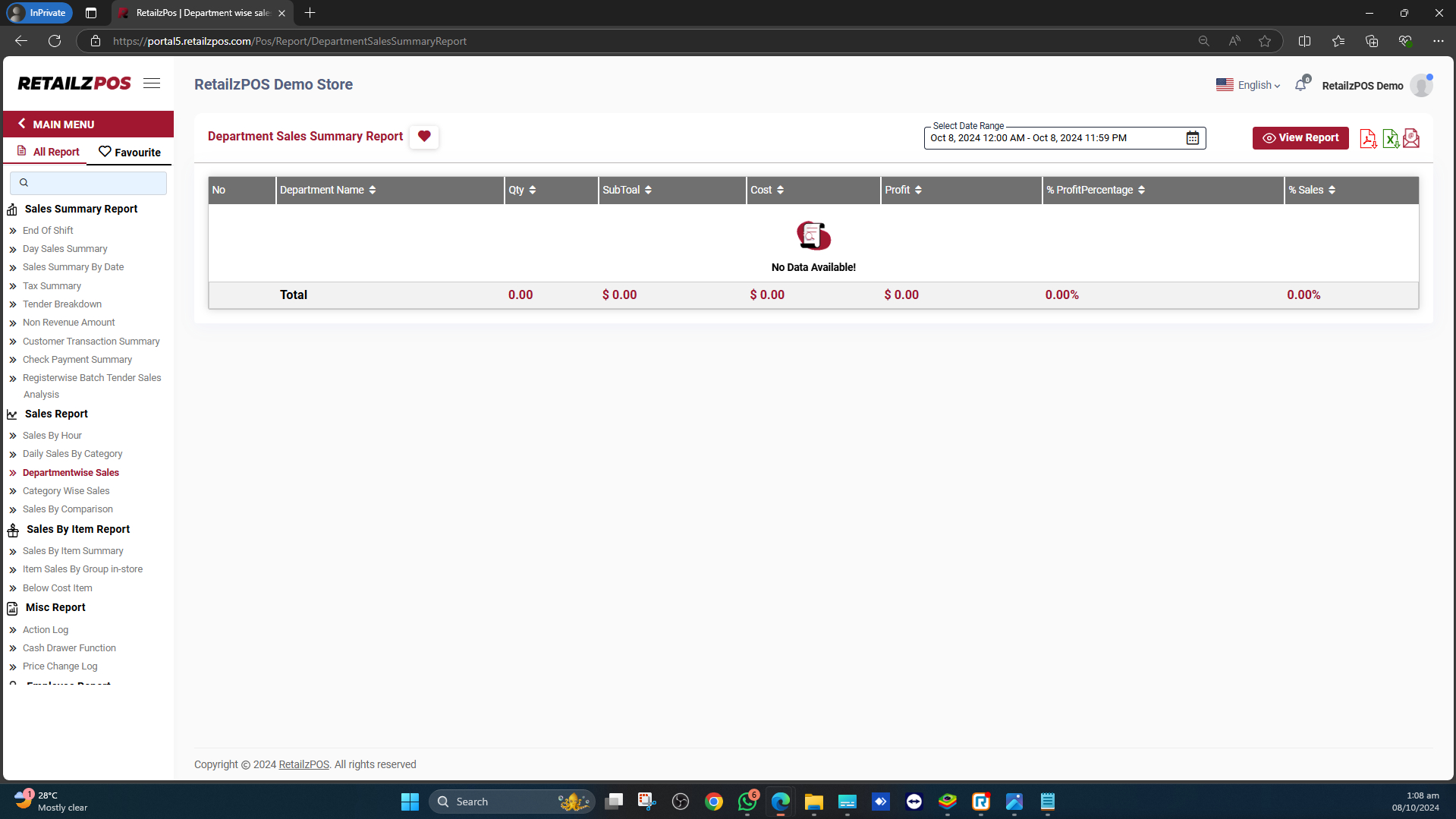Click the notification bell
Viewport: 1456px width, 819px height.
pyautogui.click(x=1300, y=84)
